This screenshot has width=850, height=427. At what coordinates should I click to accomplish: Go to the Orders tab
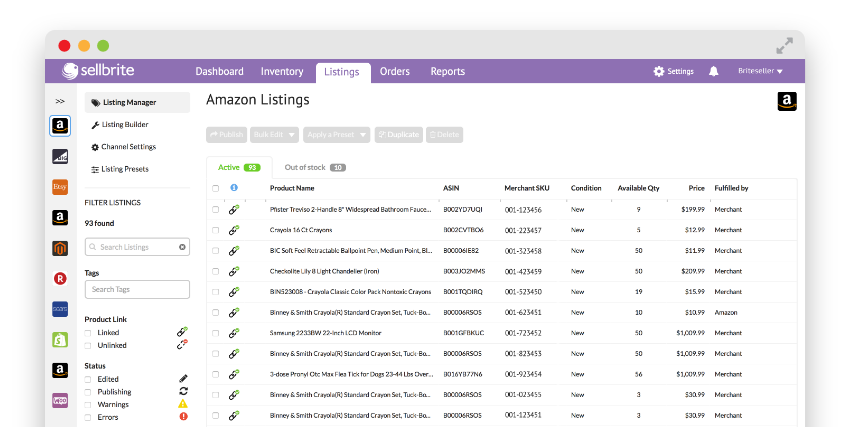coord(395,72)
